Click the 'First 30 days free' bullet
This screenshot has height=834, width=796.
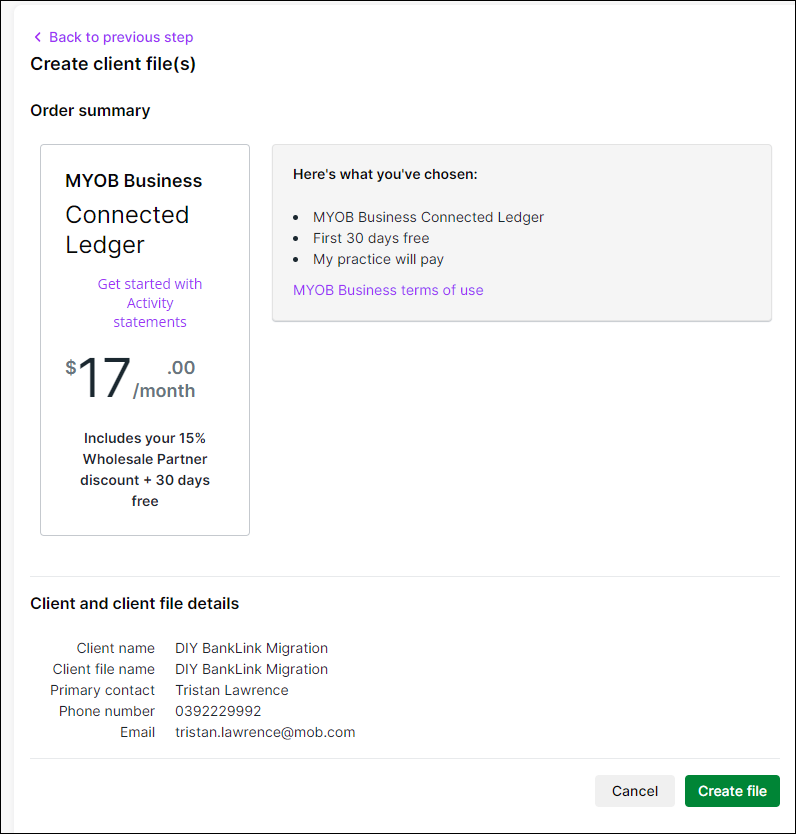tap(371, 238)
